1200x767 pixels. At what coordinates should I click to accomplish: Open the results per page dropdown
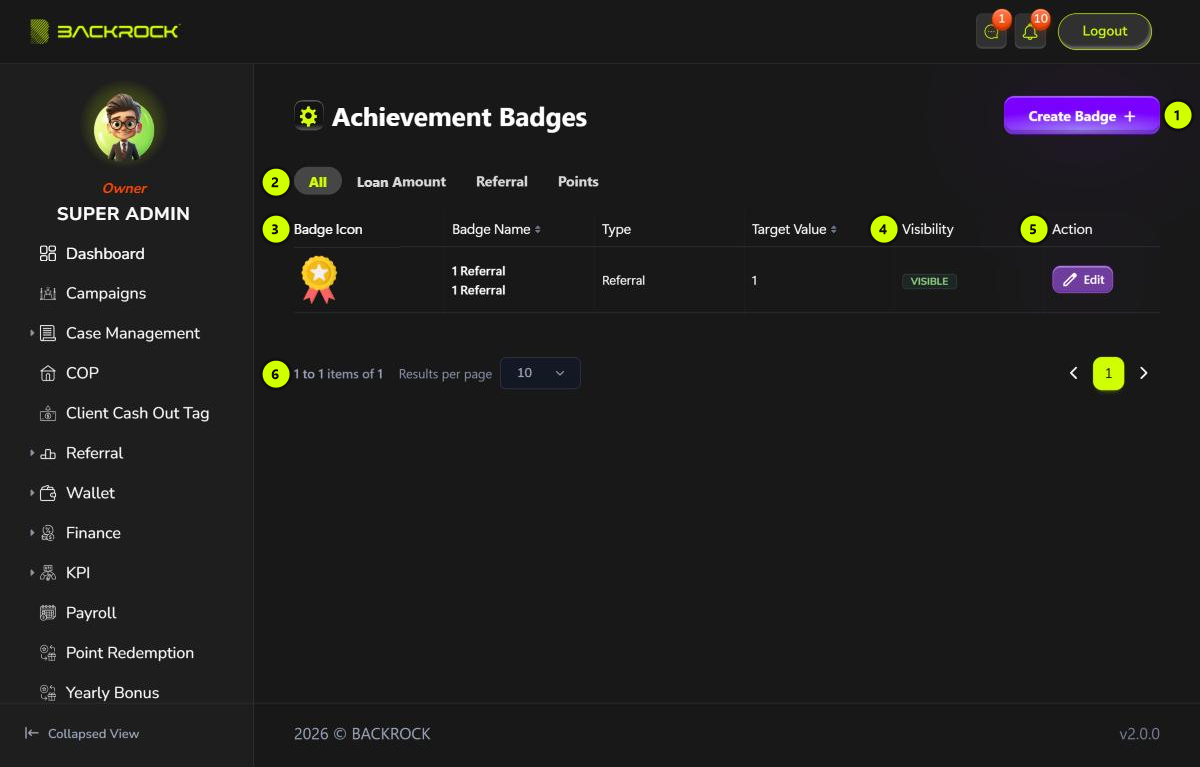[x=540, y=373]
